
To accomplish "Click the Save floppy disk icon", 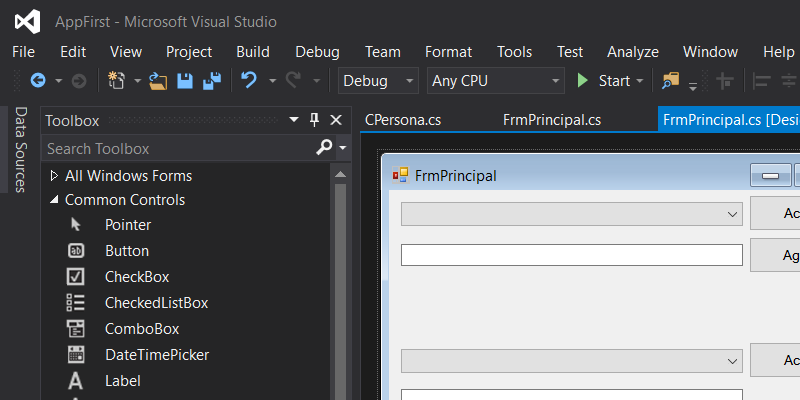I will tap(185, 81).
